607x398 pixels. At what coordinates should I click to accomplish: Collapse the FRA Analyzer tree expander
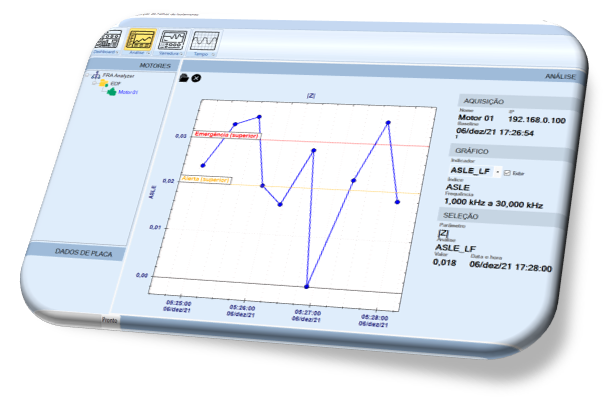point(87,74)
